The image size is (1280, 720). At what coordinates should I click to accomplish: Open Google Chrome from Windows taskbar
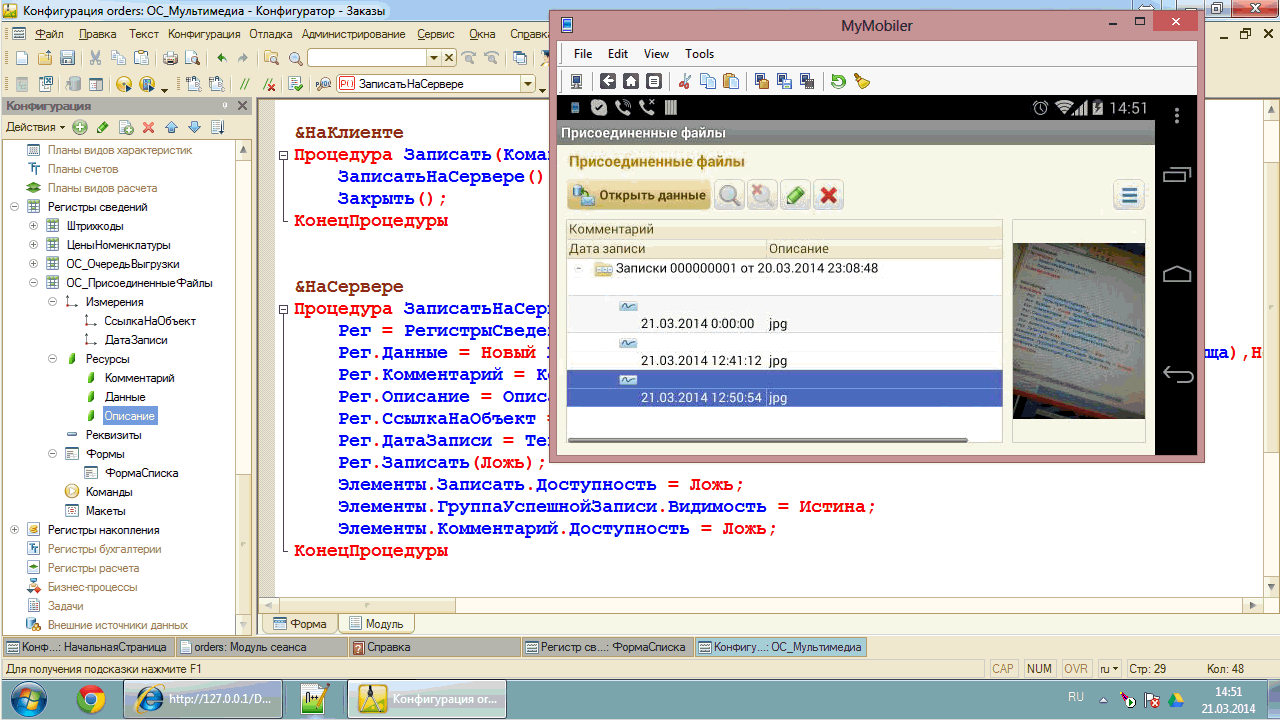(x=91, y=697)
